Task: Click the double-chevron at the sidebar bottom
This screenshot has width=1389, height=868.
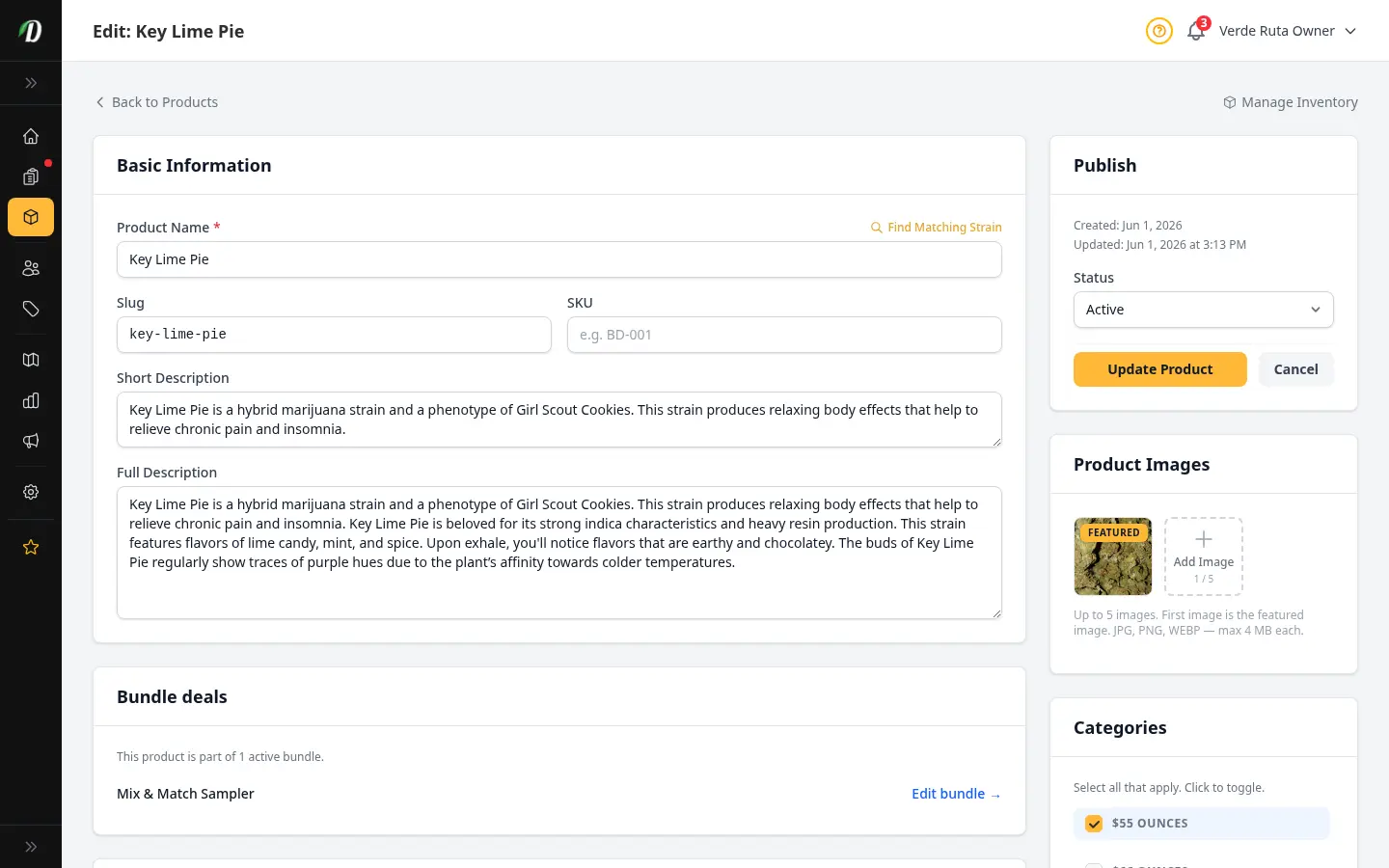Action: tap(31, 847)
